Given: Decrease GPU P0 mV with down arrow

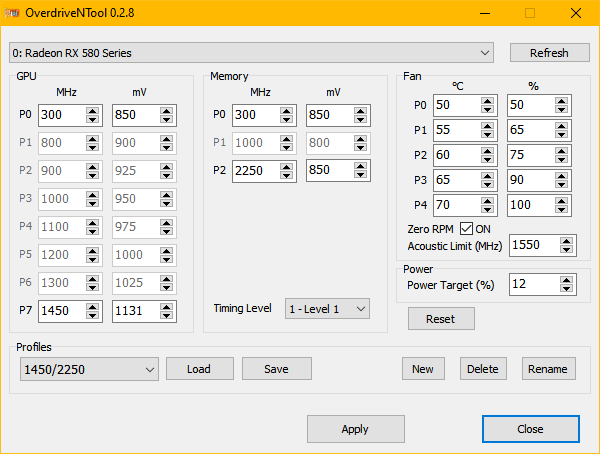Looking at the screenshot, I should click(166, 119).
